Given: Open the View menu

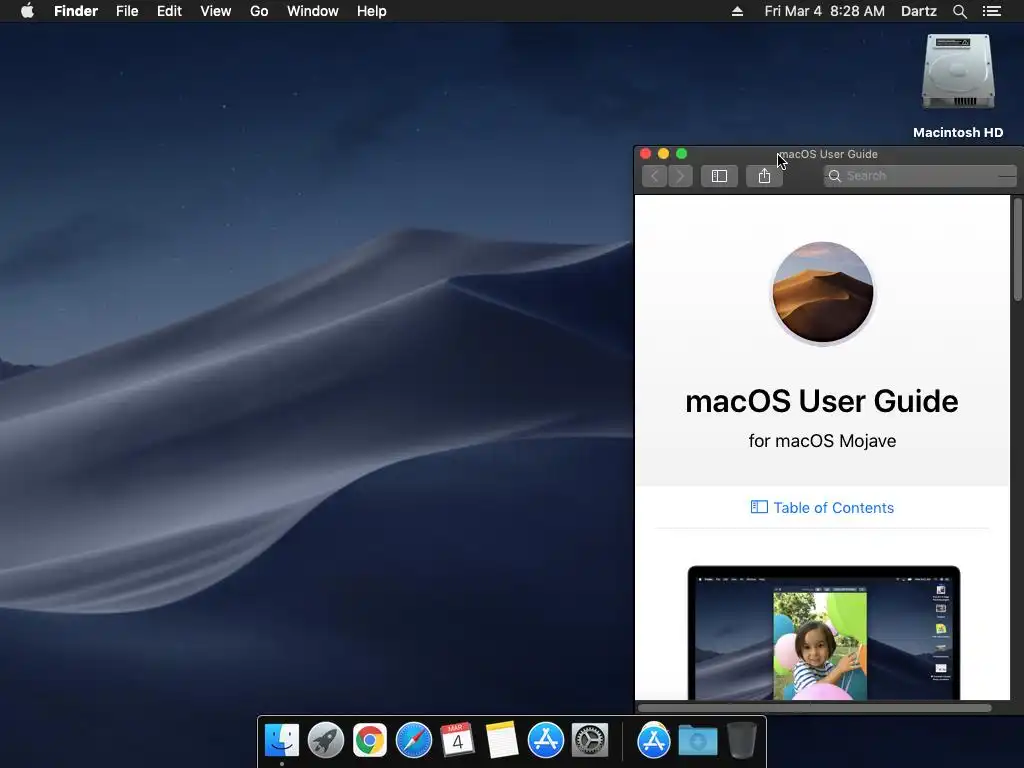Looking at the screenshot, I should (216, 11).
